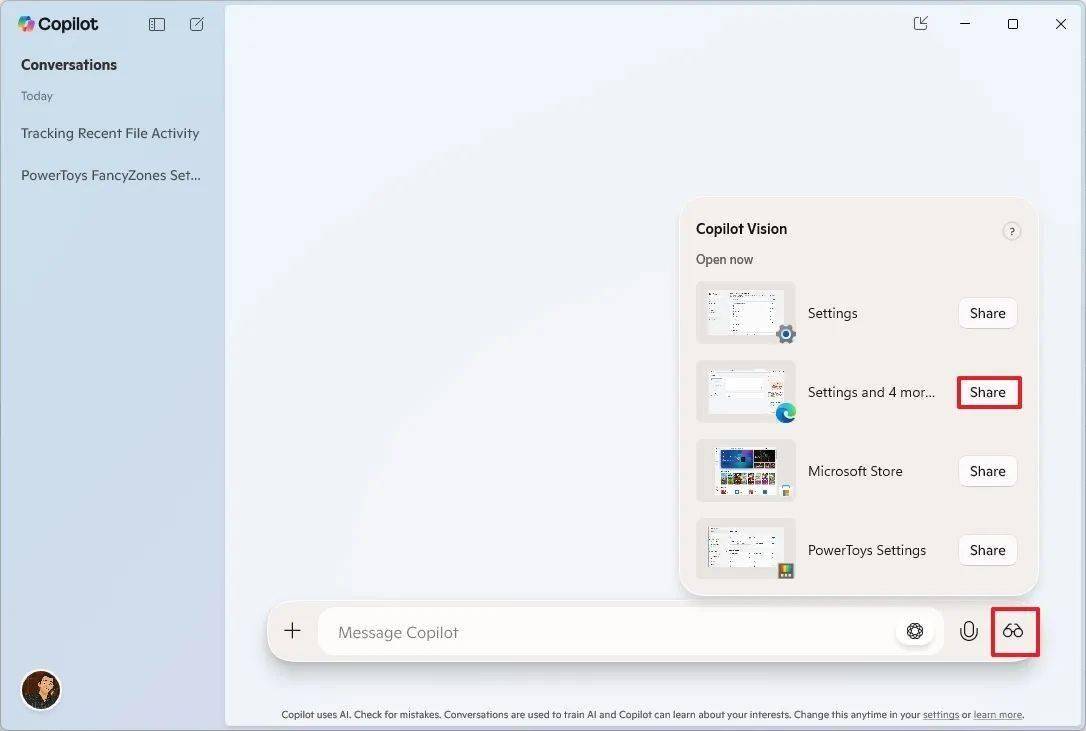Open Copilot Vision help question mark
The height and width of the screenshot is (731, 1086).
tap(1011, 231)
